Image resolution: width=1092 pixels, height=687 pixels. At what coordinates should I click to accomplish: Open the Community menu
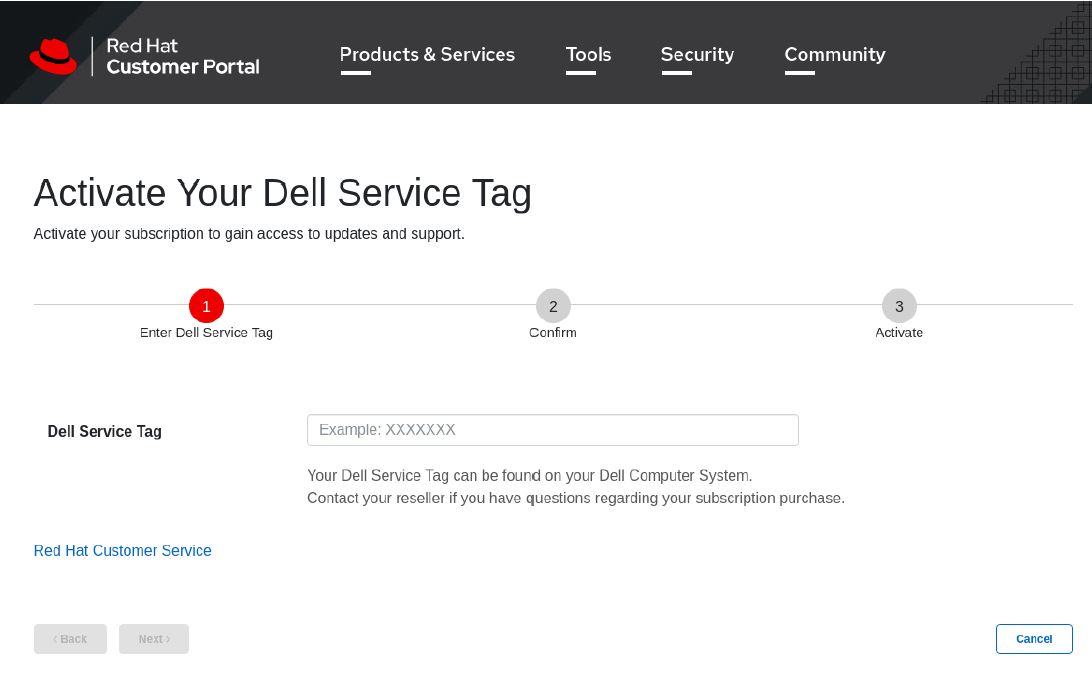[835, 55]
